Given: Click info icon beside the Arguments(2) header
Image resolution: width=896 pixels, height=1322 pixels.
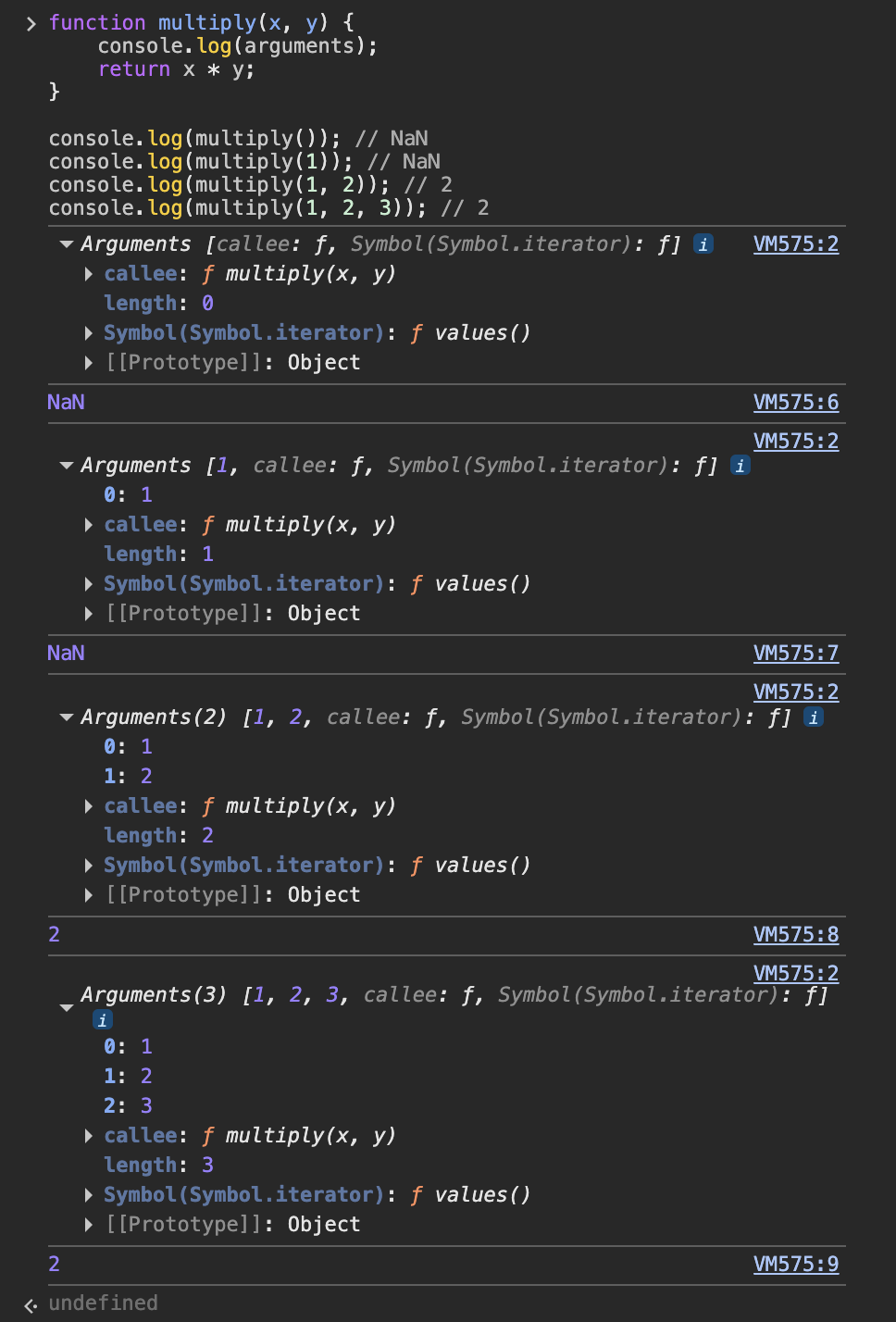Looking at the screenshot, I should [813, 717].
